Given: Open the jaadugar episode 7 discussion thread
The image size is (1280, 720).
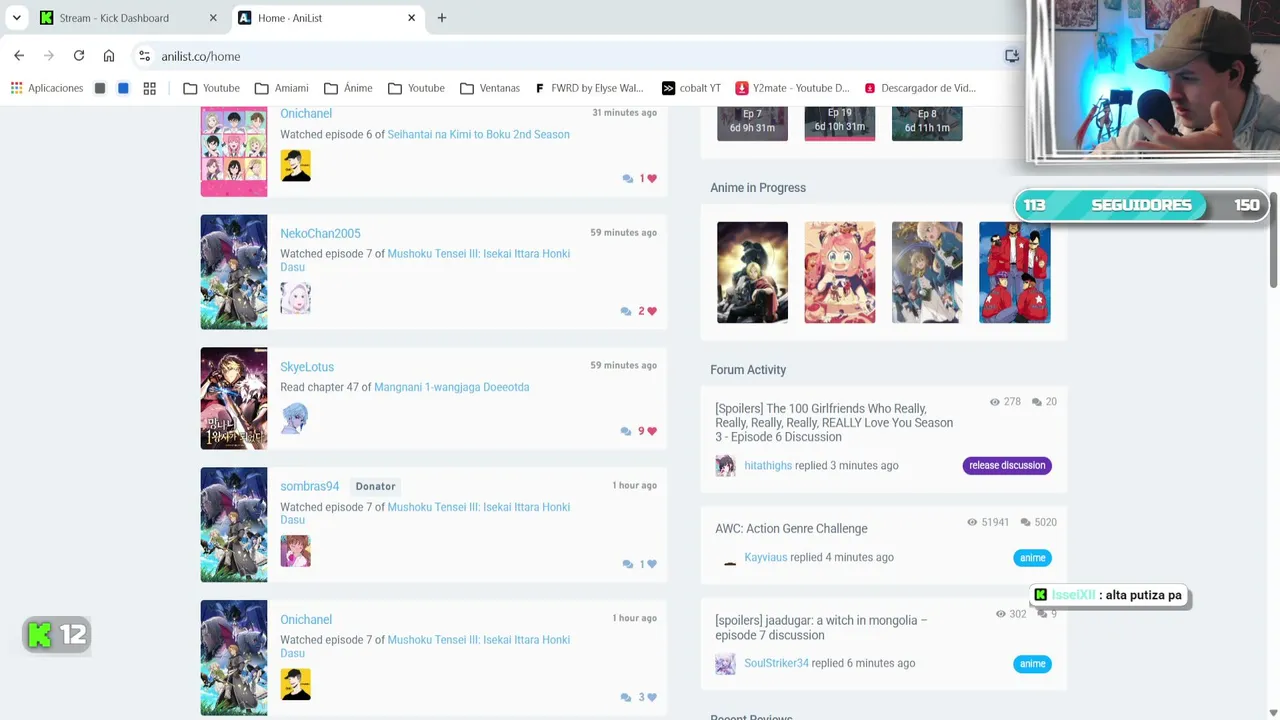Looking at the screenshot, I should click(x=821, y=627).
